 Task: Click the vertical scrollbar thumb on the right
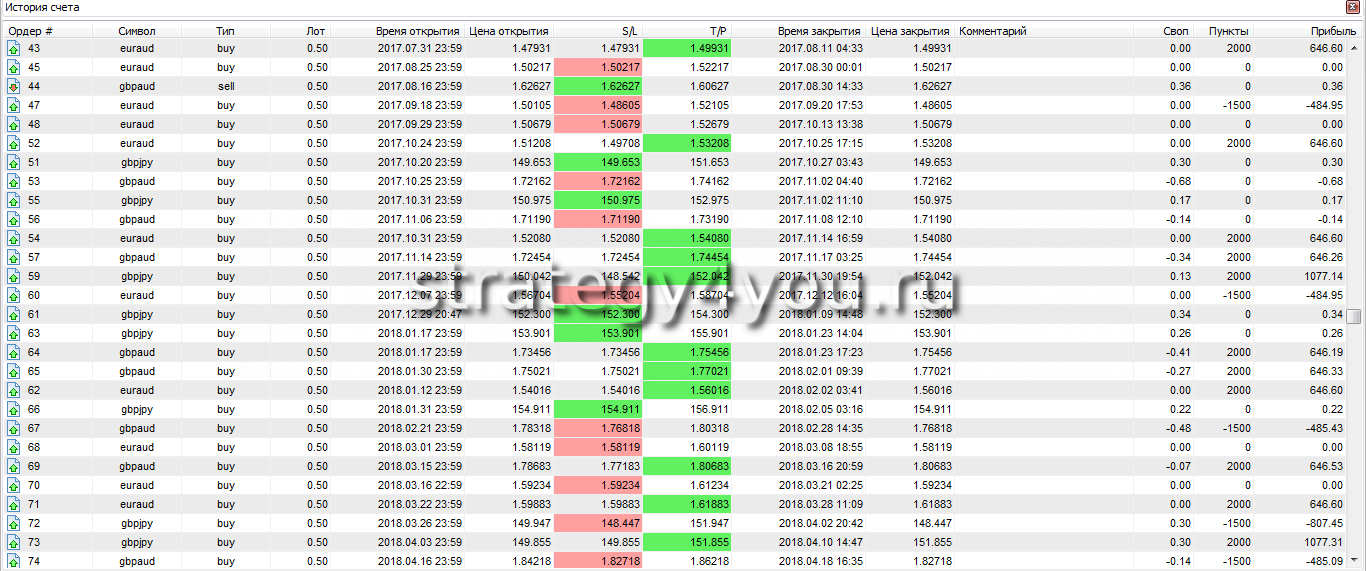1354,317
